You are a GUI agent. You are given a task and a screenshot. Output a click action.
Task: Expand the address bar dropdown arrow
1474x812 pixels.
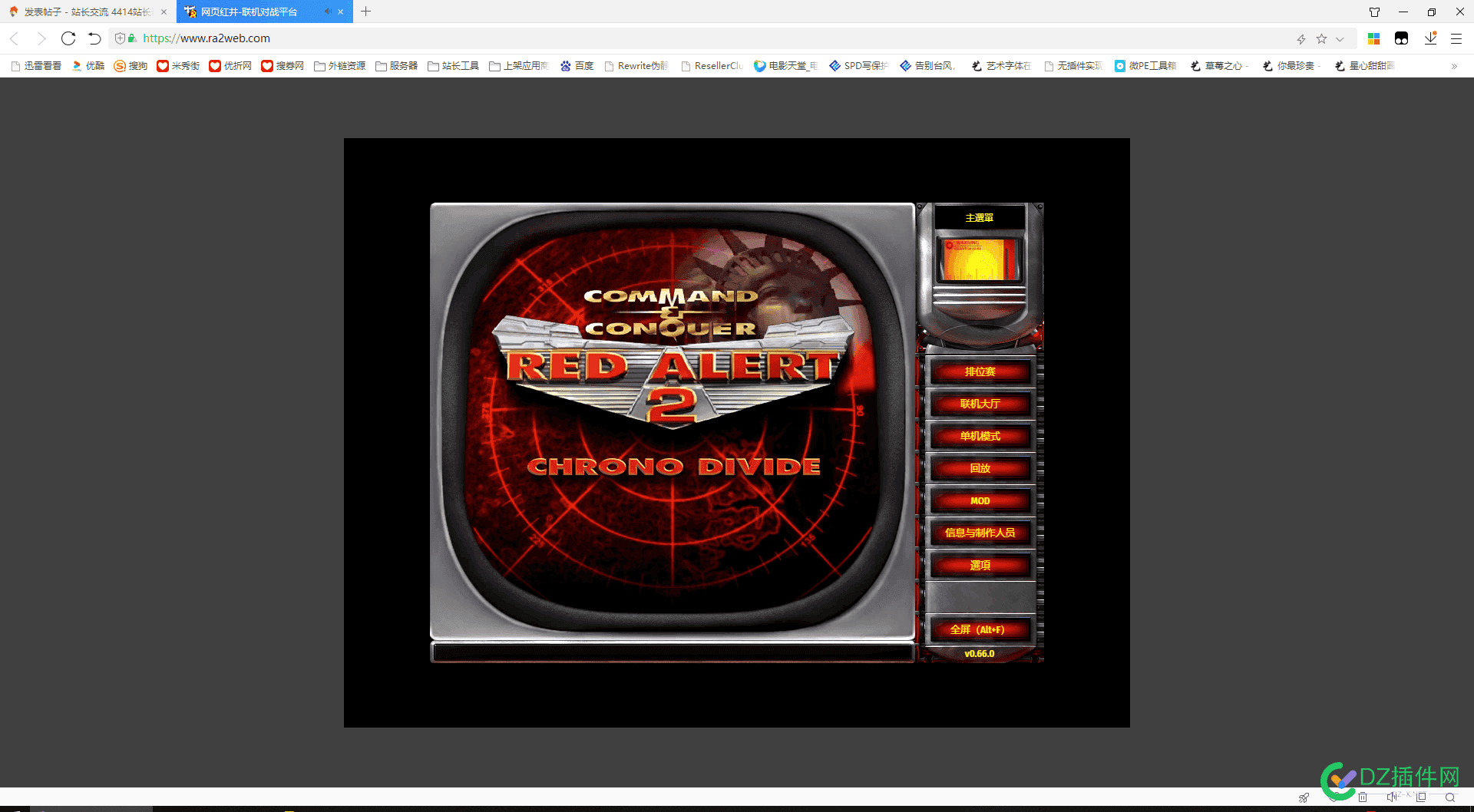pos(1340,39)
